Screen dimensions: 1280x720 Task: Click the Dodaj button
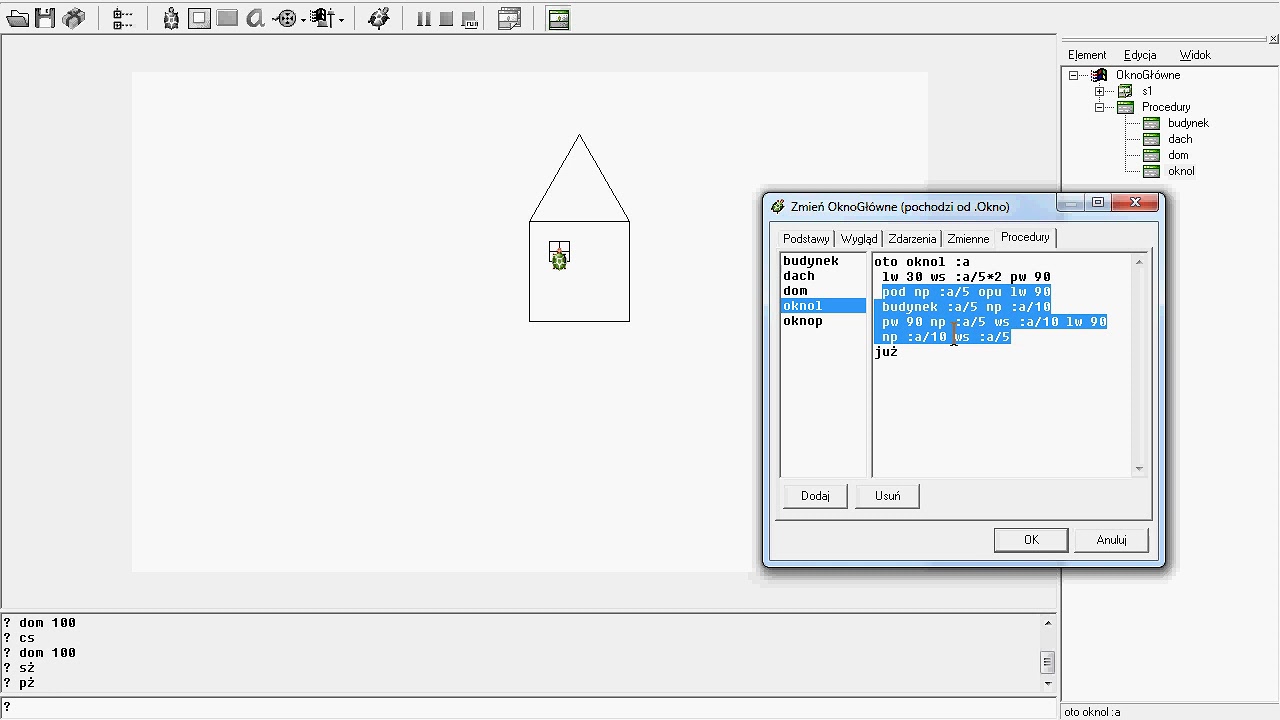pos(815,496)
